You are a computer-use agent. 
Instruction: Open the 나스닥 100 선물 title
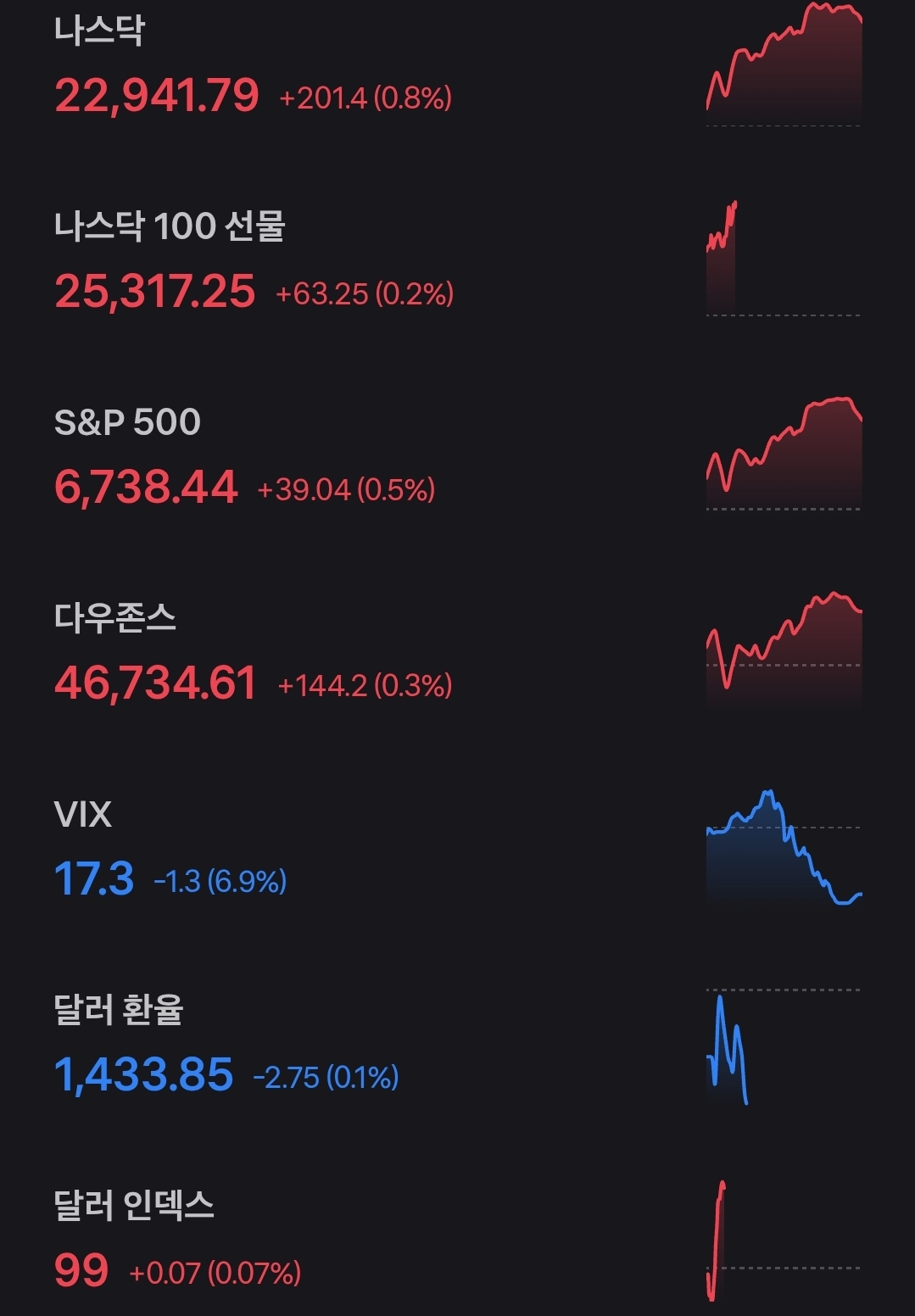(x=170, y=226)
